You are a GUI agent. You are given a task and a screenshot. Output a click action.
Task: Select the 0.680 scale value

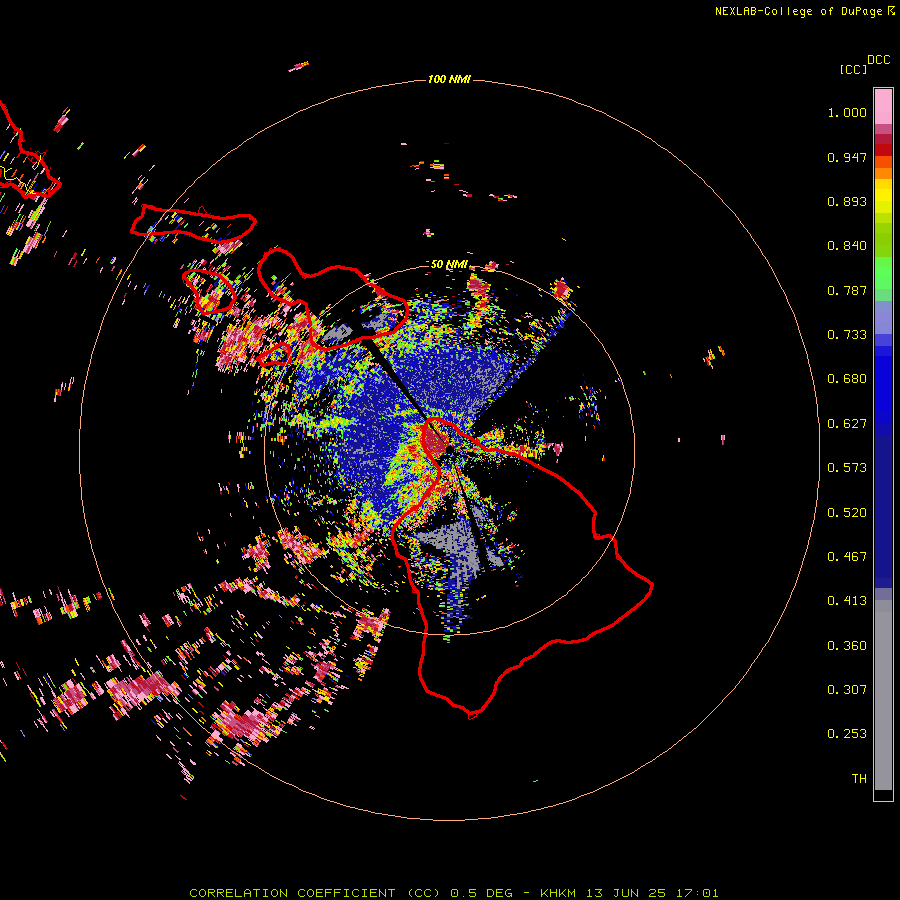click(x=847, y=379)
